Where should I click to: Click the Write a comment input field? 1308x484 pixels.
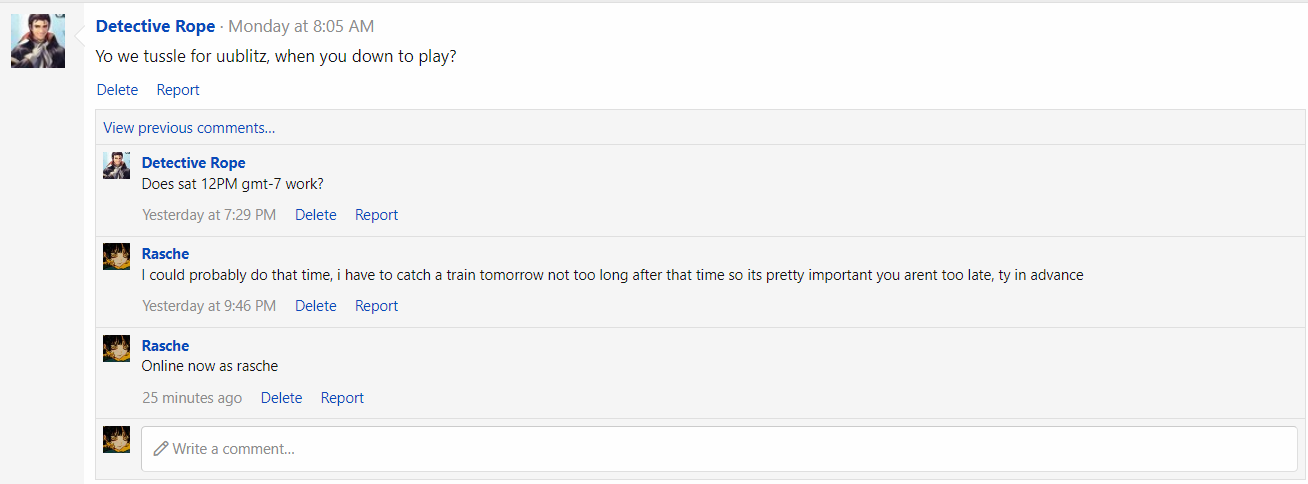(x=718, y=449)
